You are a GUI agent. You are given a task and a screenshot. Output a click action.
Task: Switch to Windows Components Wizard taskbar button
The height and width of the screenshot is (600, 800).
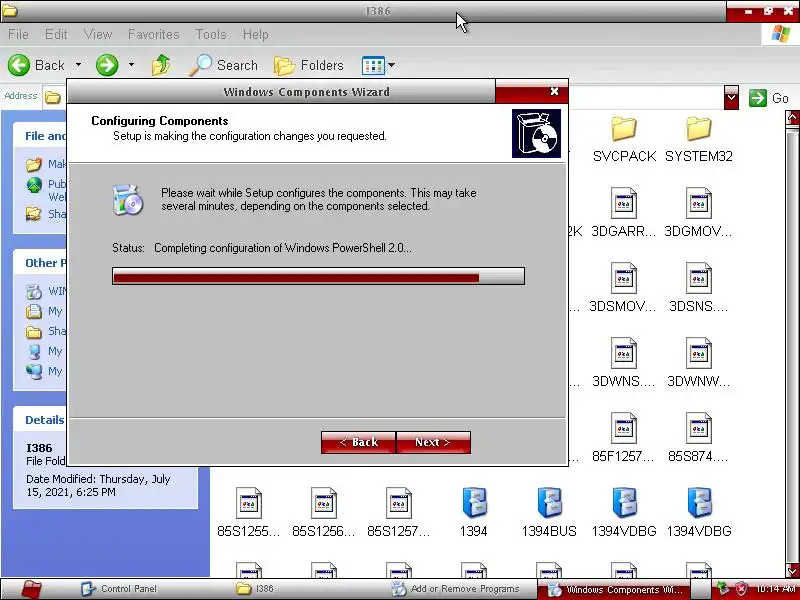(x=614, y=589)
